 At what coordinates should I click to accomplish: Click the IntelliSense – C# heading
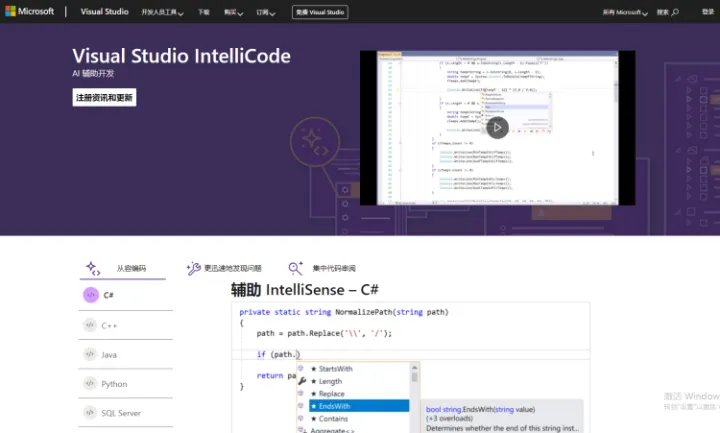pos(305,290)
